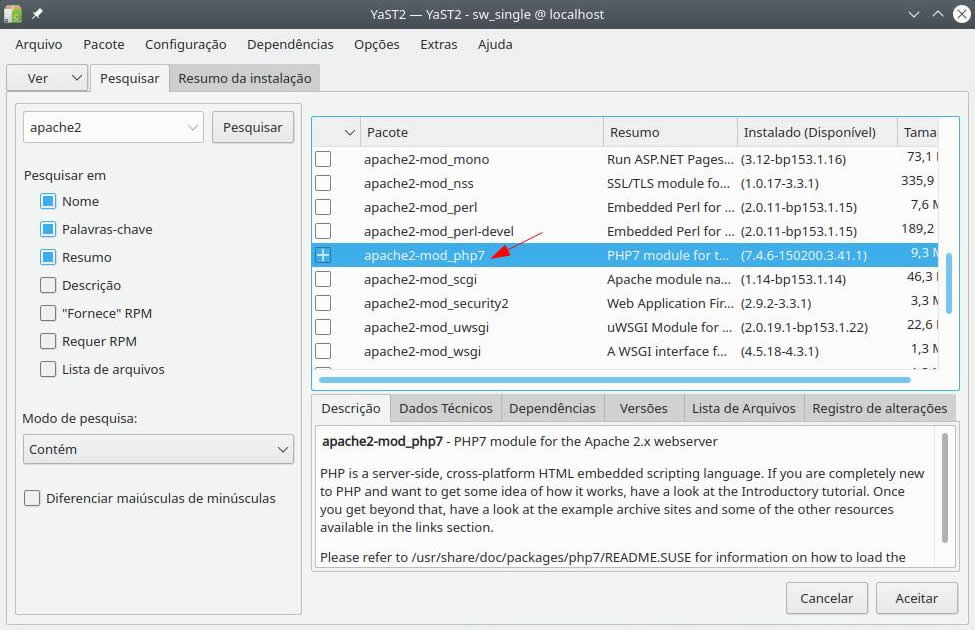Click the pin window icon
Viewport: 975px width, 630px height.
coord(38,14)
